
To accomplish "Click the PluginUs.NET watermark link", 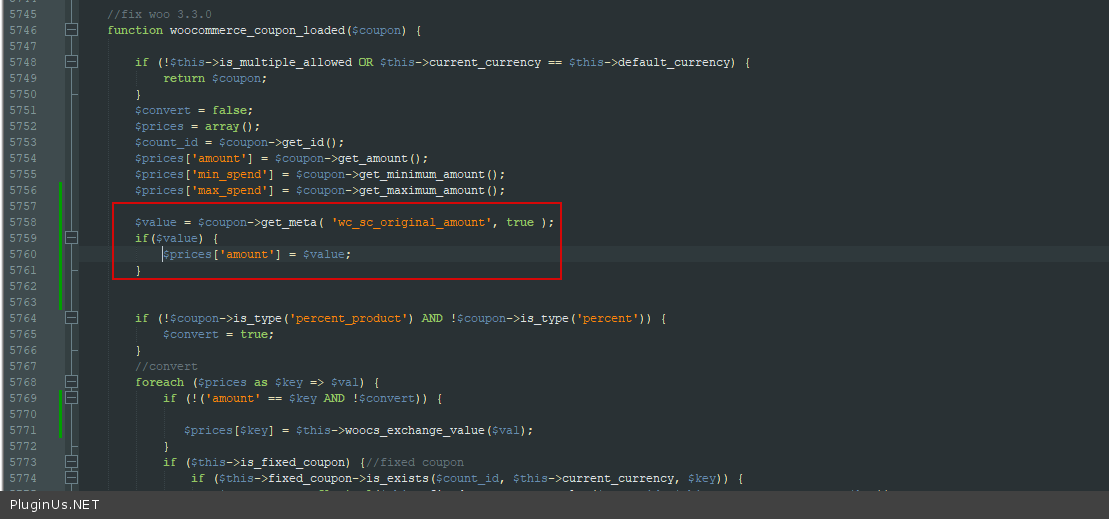I will (x=54, y=504).
